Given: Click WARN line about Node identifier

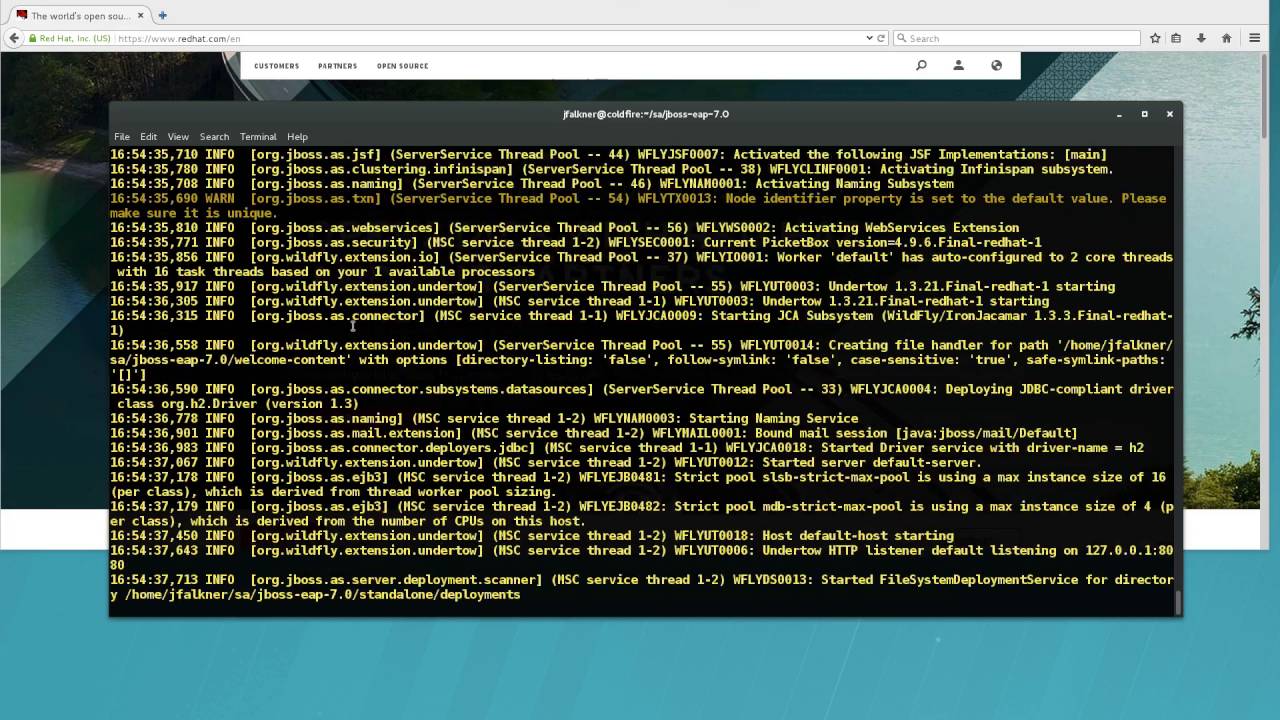Looking at the screenshot, I should [640, 205].
